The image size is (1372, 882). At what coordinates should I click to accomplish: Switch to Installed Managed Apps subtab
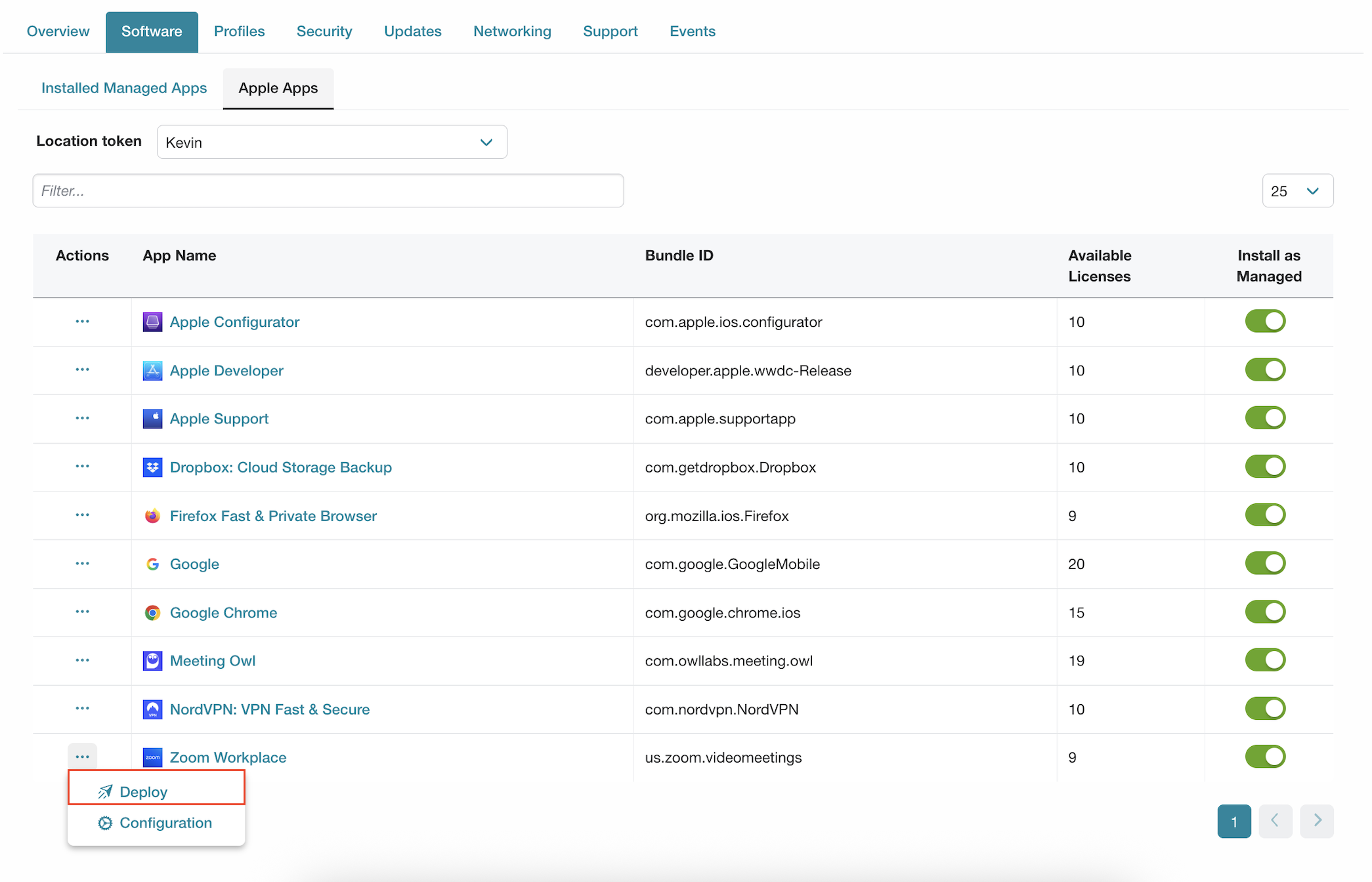(x=124, y=88)
